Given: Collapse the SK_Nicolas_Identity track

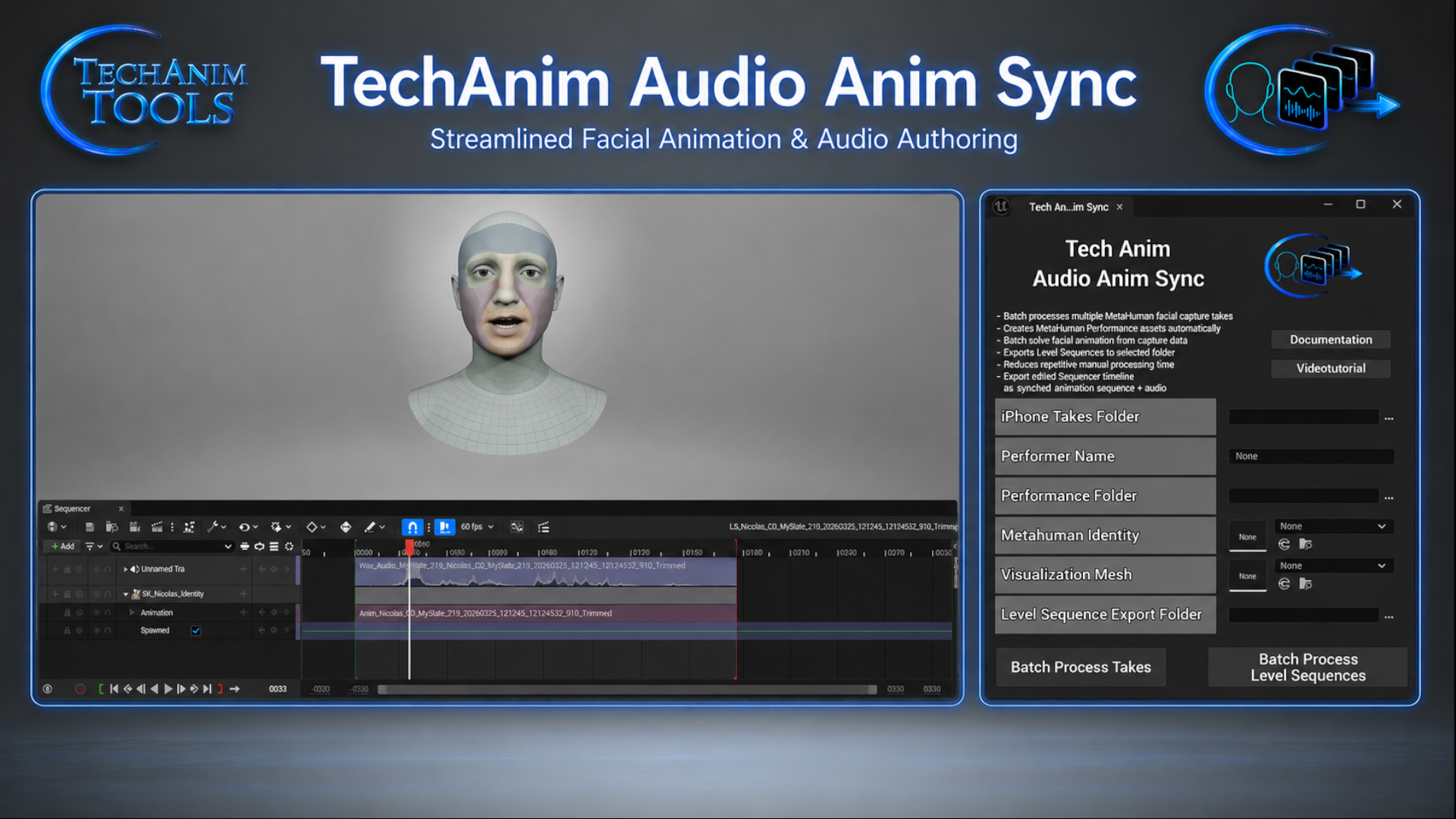Looking at the screenshot, I should click(x=126, y=594).
